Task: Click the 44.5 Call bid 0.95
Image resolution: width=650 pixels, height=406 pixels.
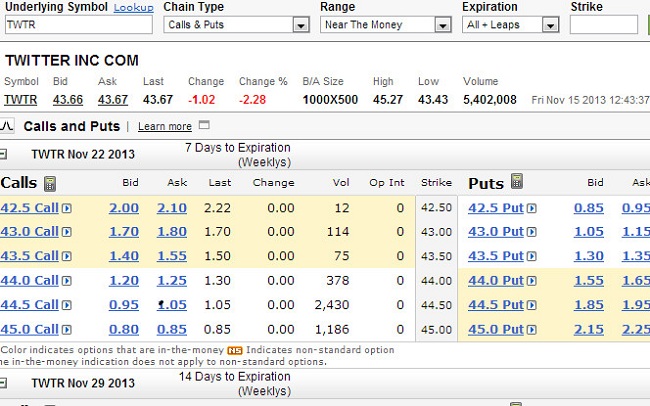Action: point(124,305)
